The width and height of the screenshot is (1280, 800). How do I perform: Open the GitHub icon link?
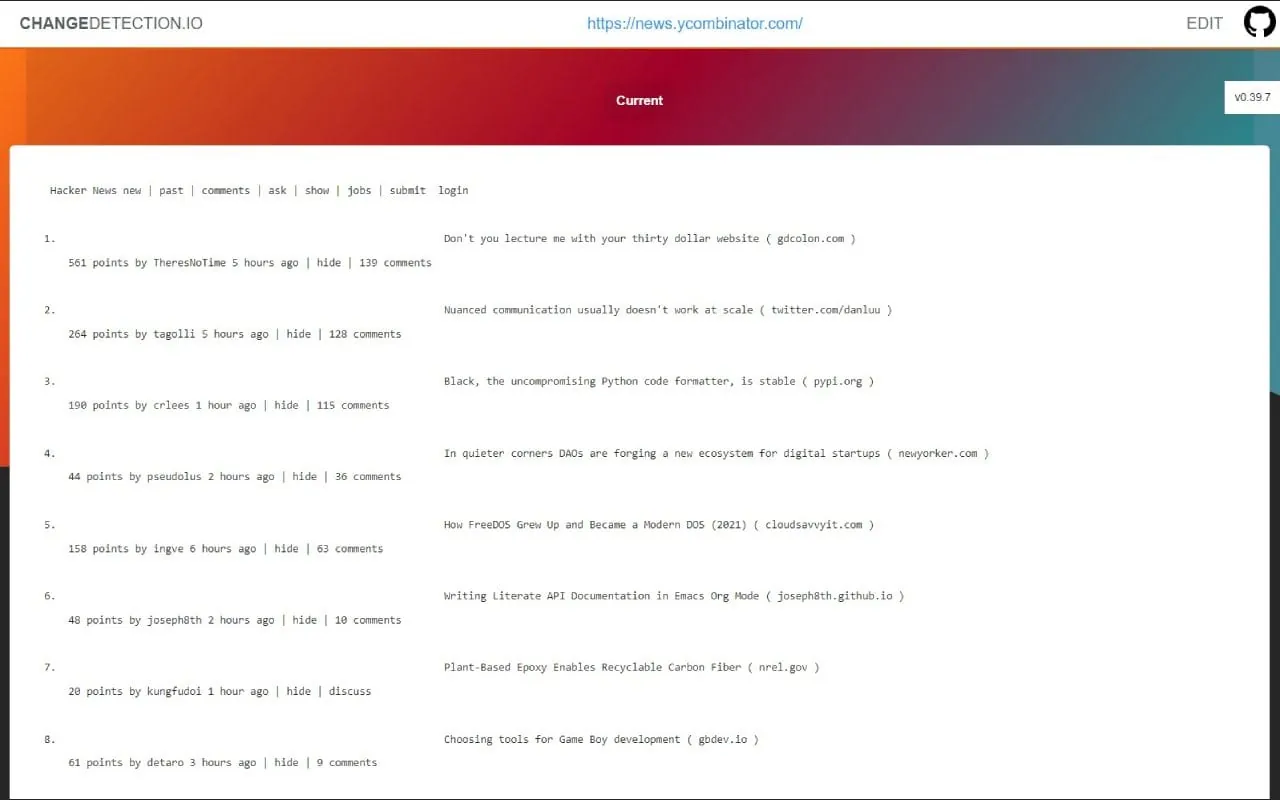click(x=1259, y=22)
